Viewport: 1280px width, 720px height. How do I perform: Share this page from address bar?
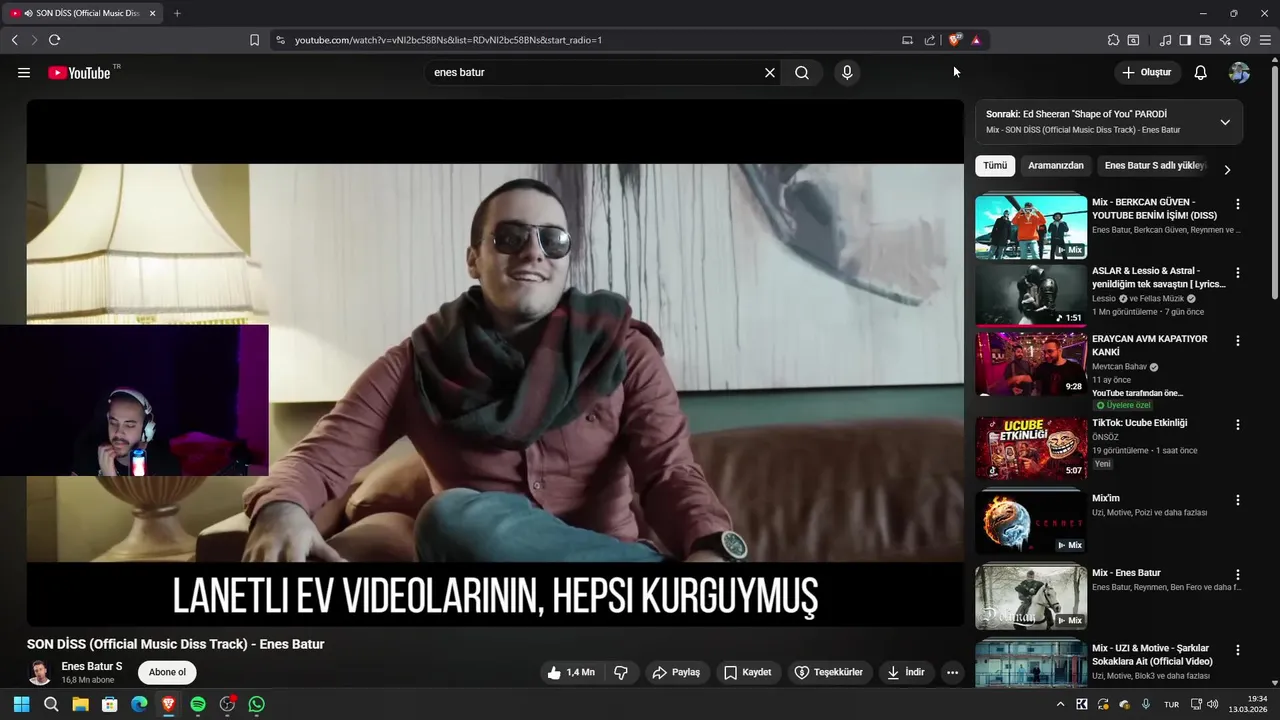pyautogui.click(x=930, y=40)
